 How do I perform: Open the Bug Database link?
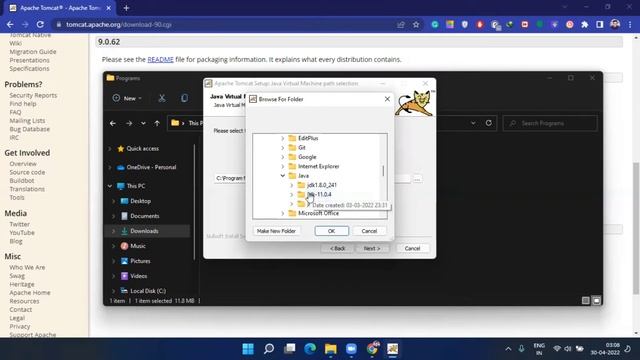pos(29,129)
